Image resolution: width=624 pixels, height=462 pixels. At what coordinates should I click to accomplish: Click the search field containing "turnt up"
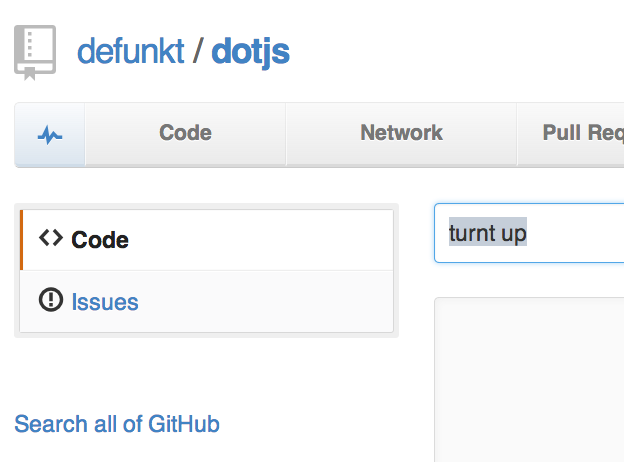(x=528, y=234)
